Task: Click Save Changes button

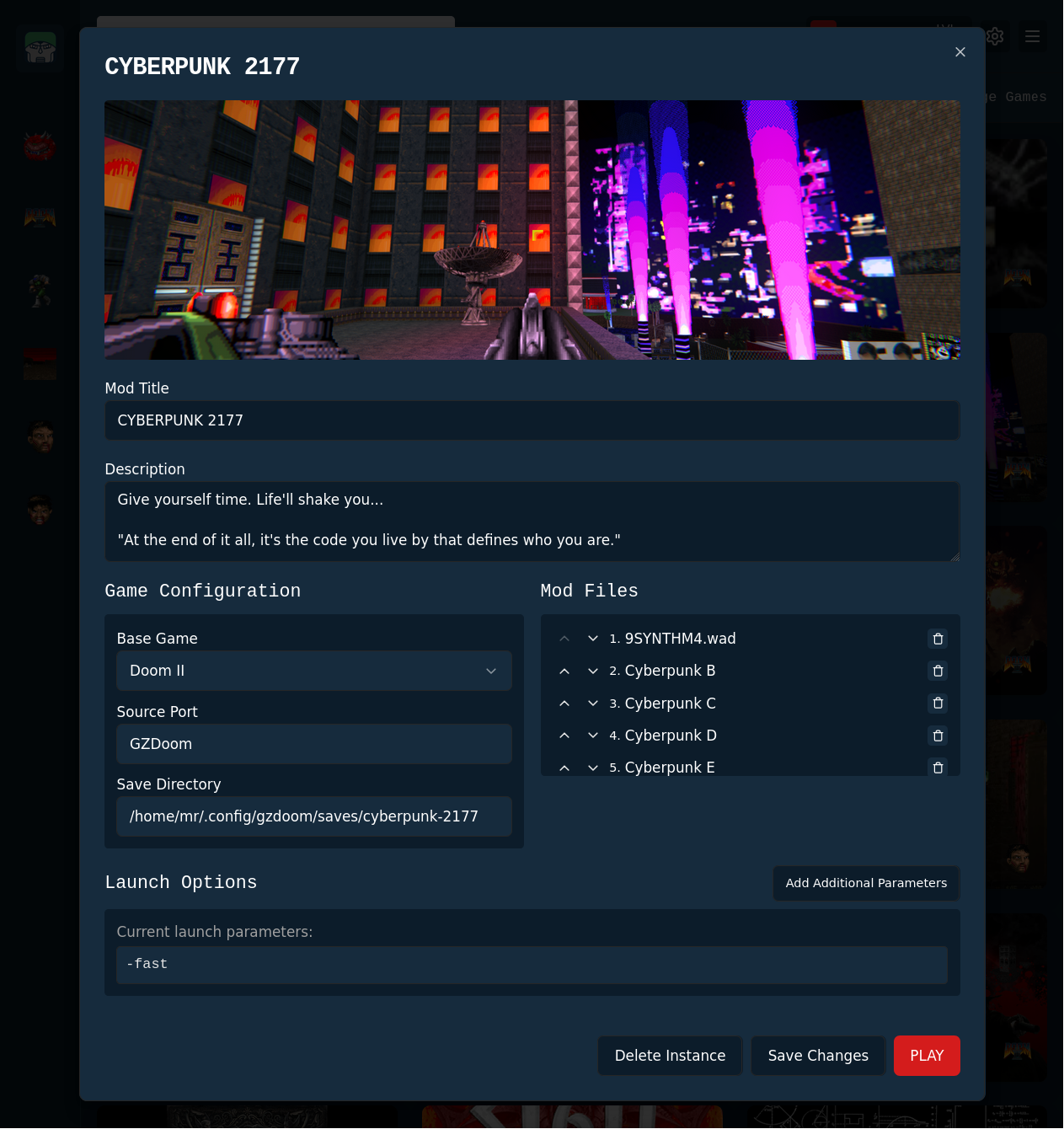Action: tap(818, 1056)
